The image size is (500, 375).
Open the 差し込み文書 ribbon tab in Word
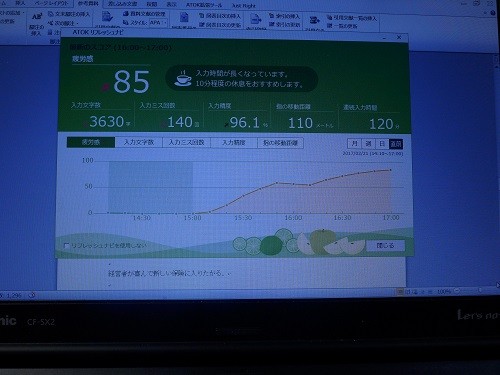(122, 4)
